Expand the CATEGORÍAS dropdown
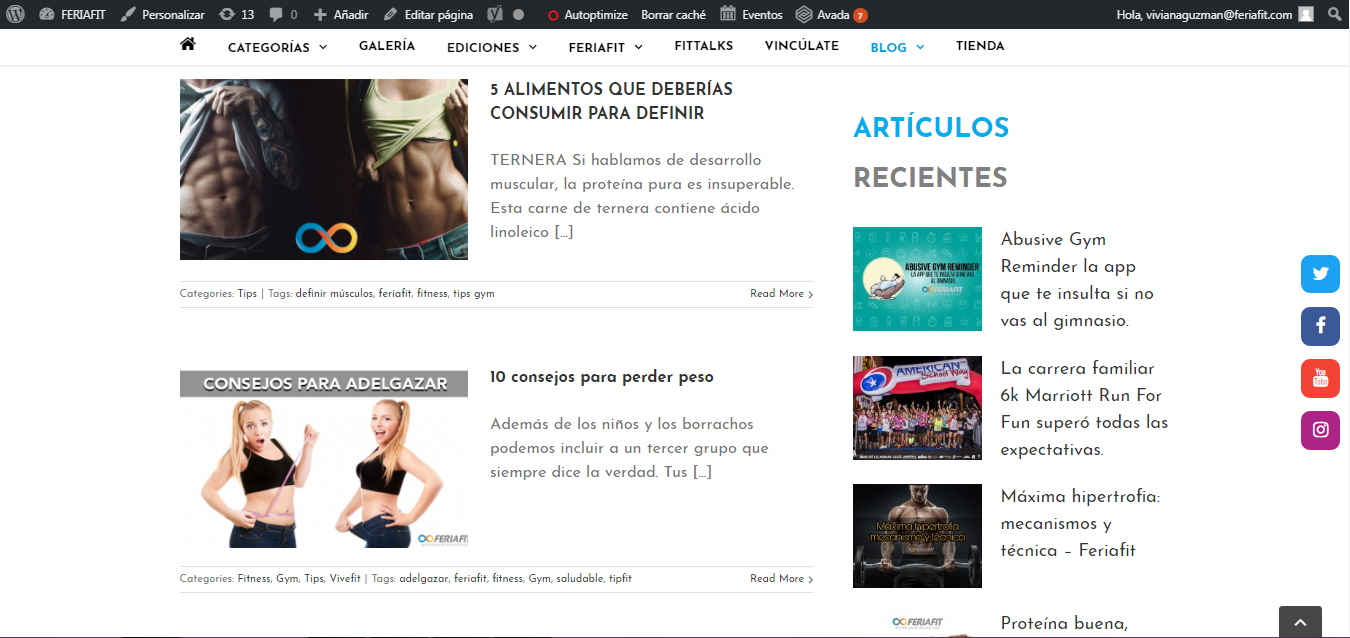The width and height of the screenshot is (1350, 638). coord(277,47)
